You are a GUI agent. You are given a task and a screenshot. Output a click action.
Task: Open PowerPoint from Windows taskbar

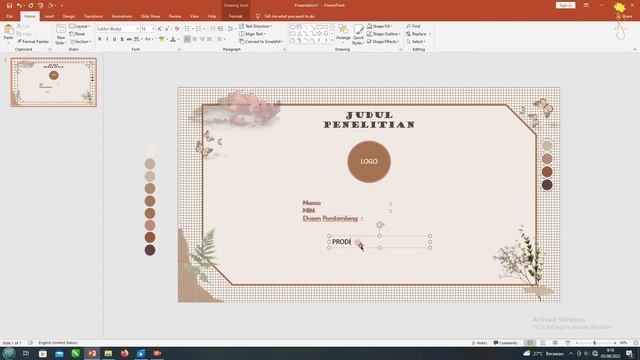92,353
